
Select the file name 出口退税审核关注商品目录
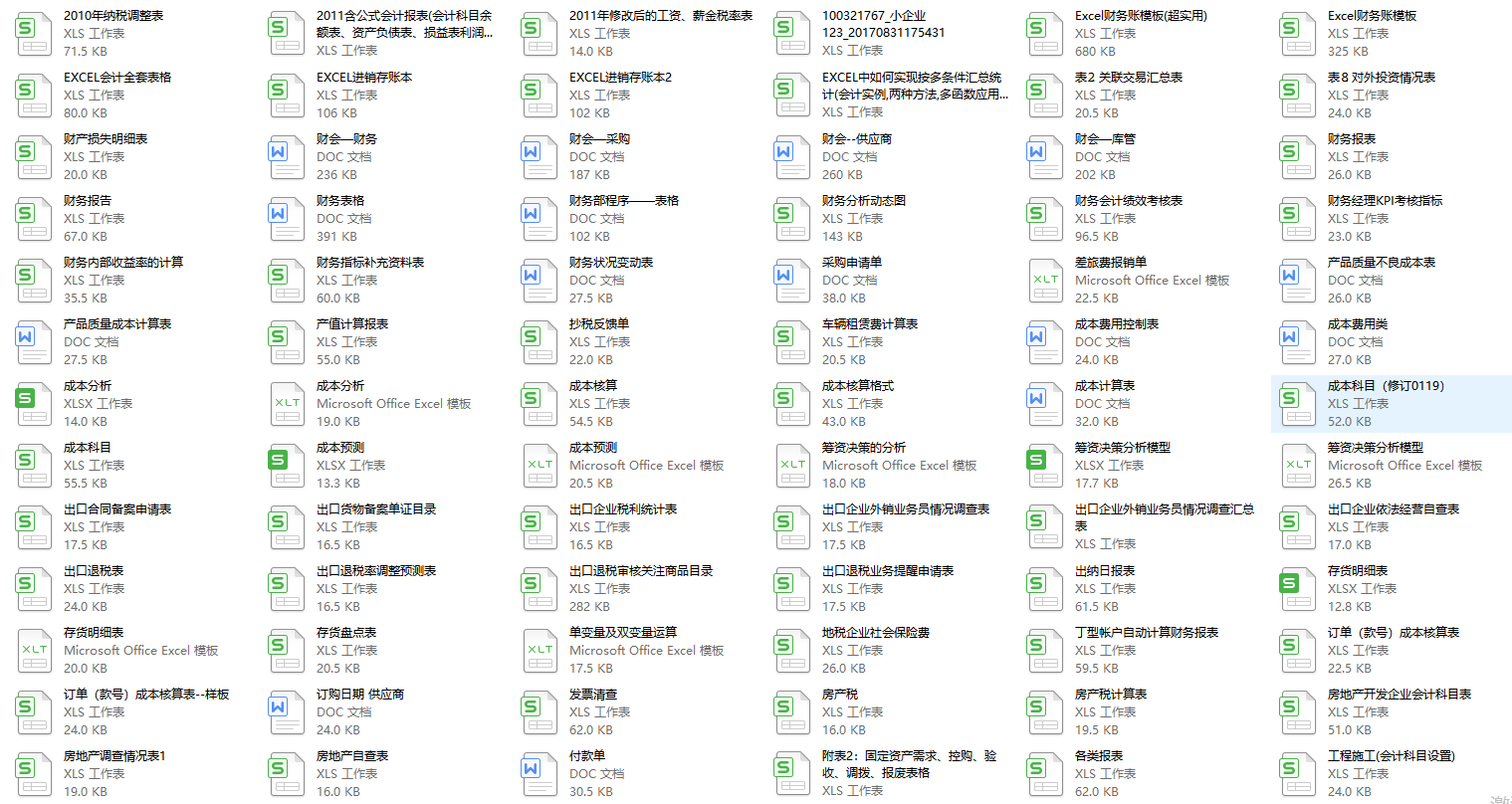pyautogui.click(x=641, y=571)
